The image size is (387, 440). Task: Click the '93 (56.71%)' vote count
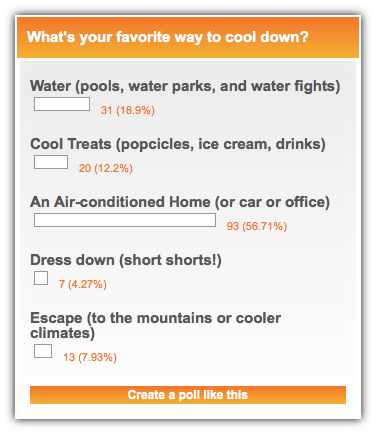click(257, 226)
